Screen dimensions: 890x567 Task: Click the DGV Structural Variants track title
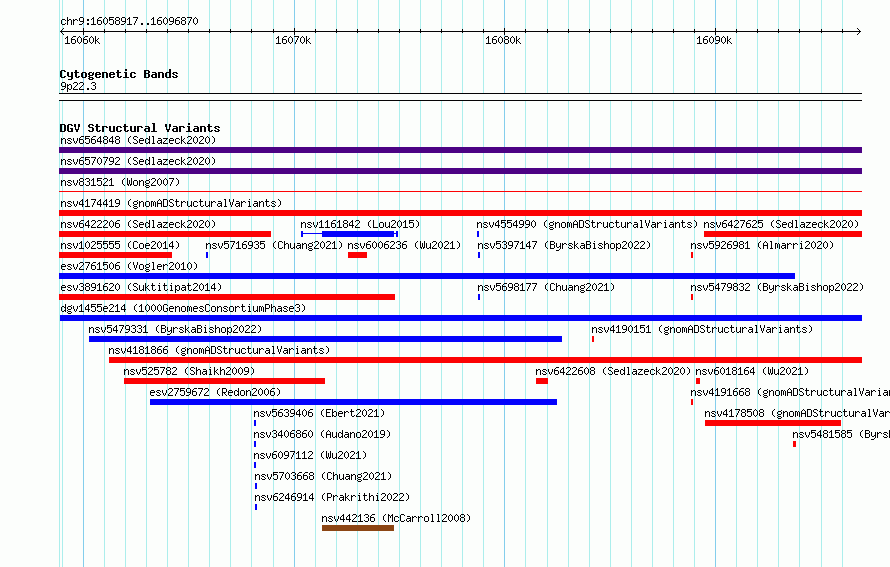140,128
